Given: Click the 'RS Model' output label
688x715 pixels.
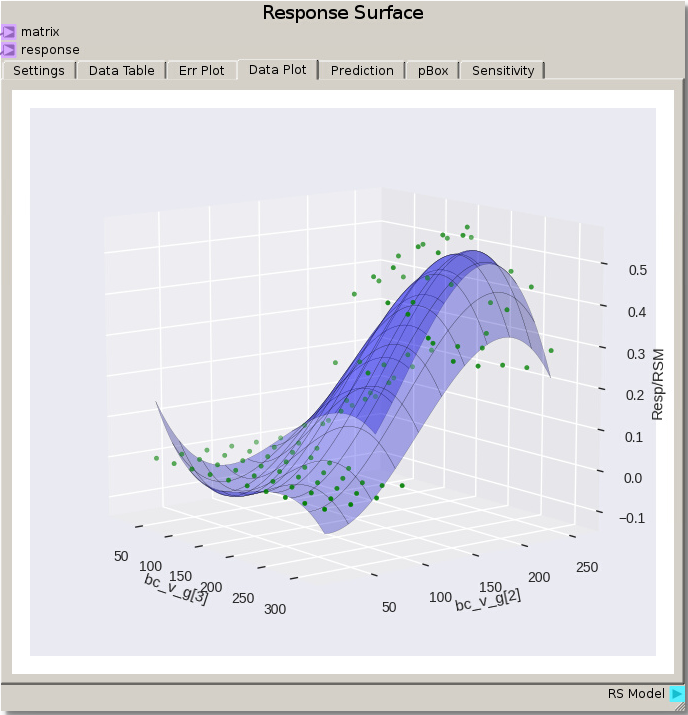Looking at the screenshot, I should click(636, 694).
